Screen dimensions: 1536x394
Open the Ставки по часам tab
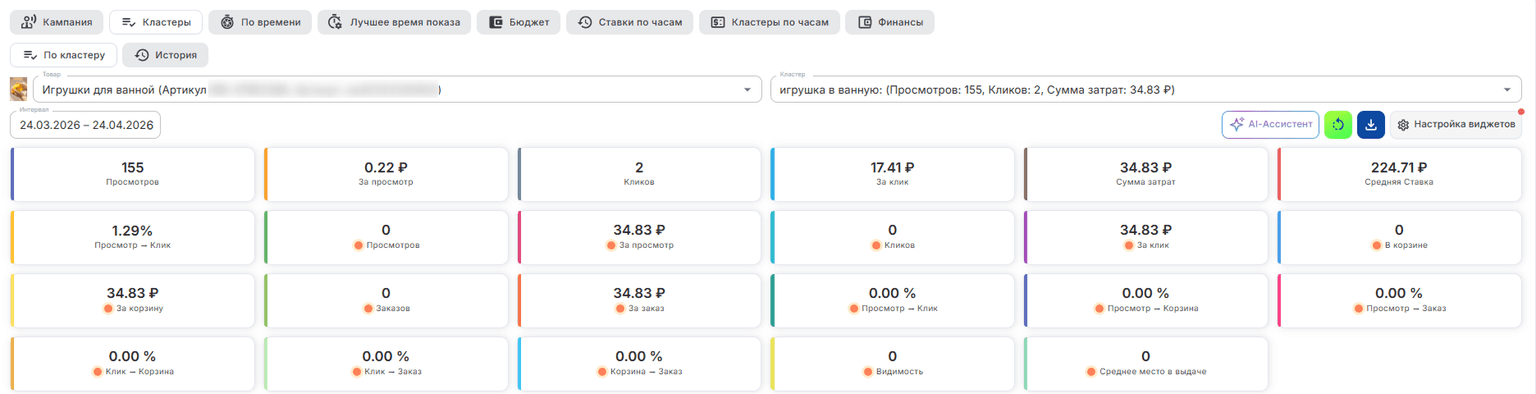click(629, 22)
